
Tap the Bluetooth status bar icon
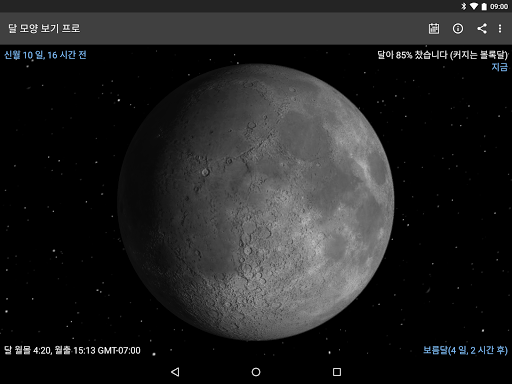point(464,6)
